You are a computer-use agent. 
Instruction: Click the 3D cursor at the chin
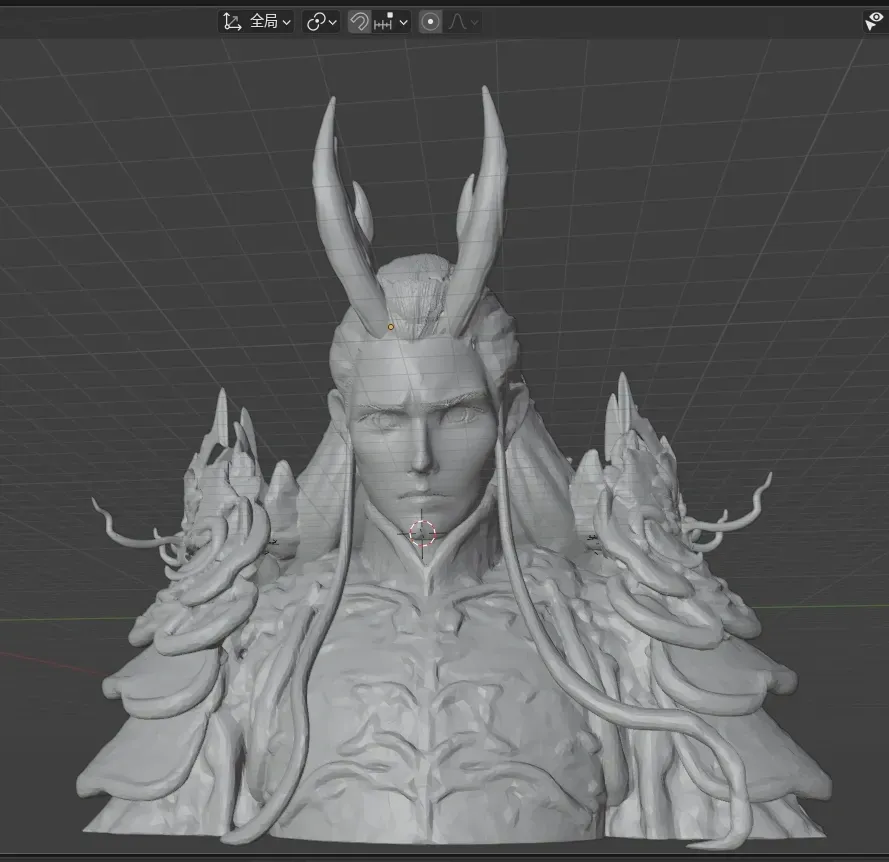coord(423,533)
